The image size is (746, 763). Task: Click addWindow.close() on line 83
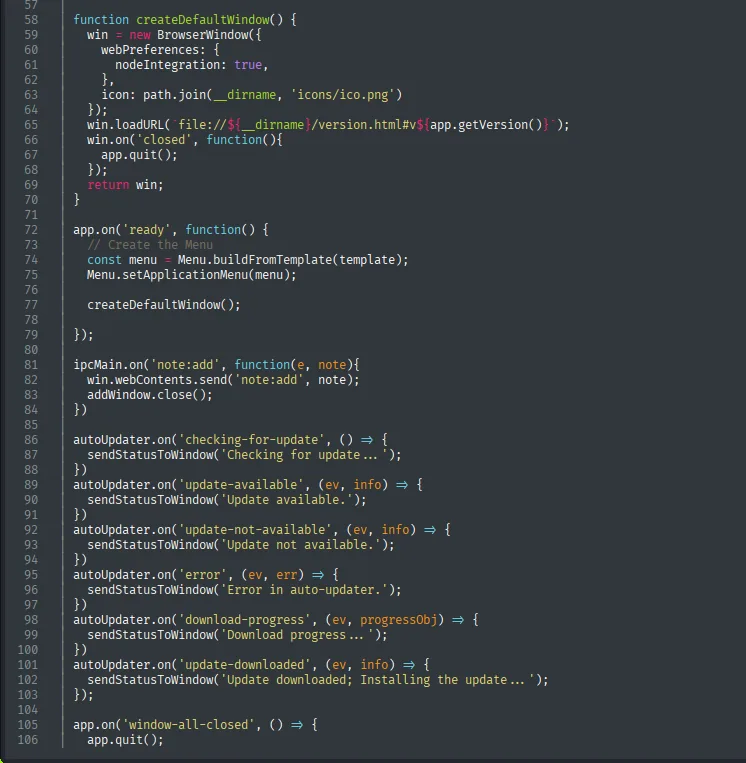pos(146,395)
